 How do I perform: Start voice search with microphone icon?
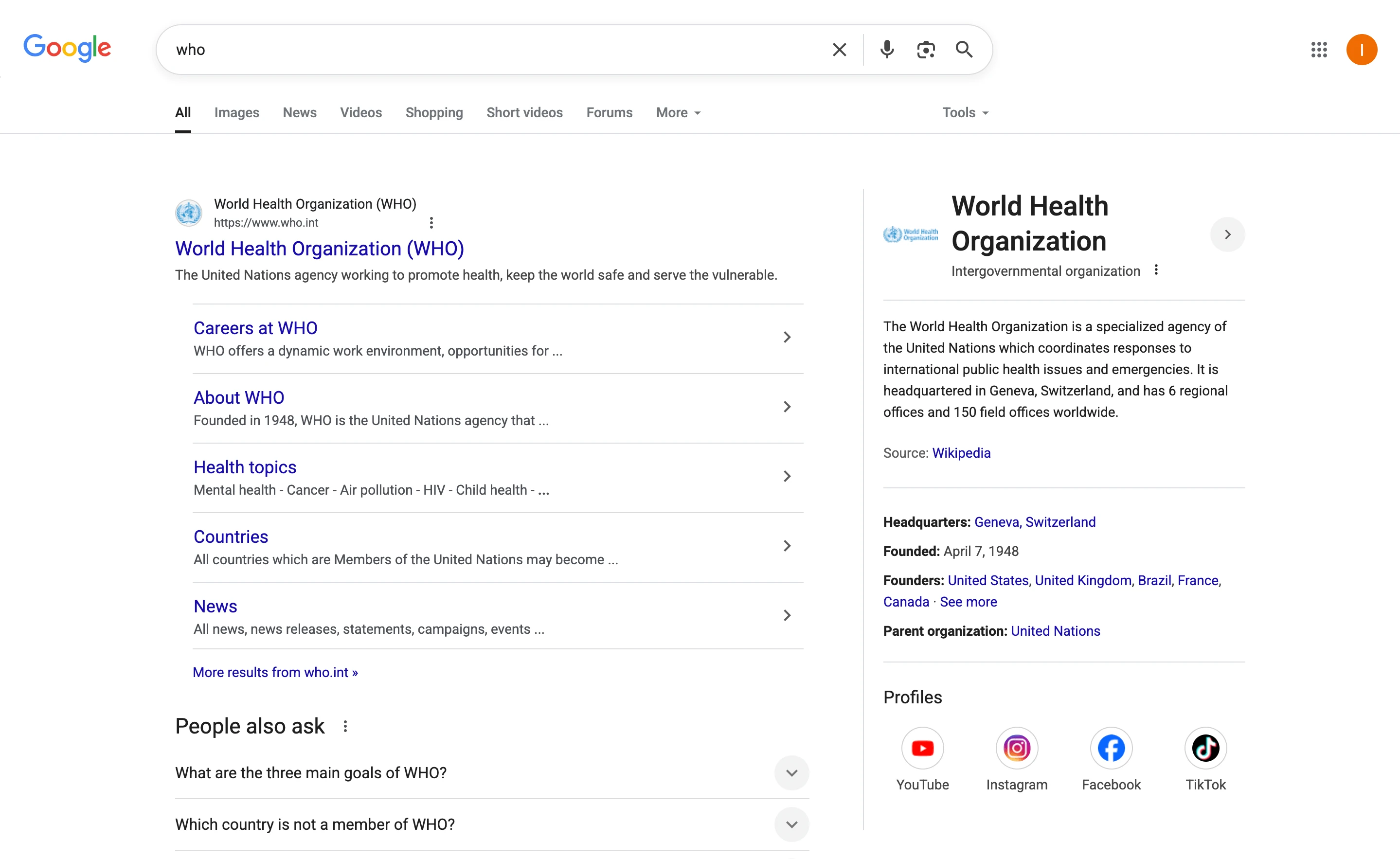(887, 50)
